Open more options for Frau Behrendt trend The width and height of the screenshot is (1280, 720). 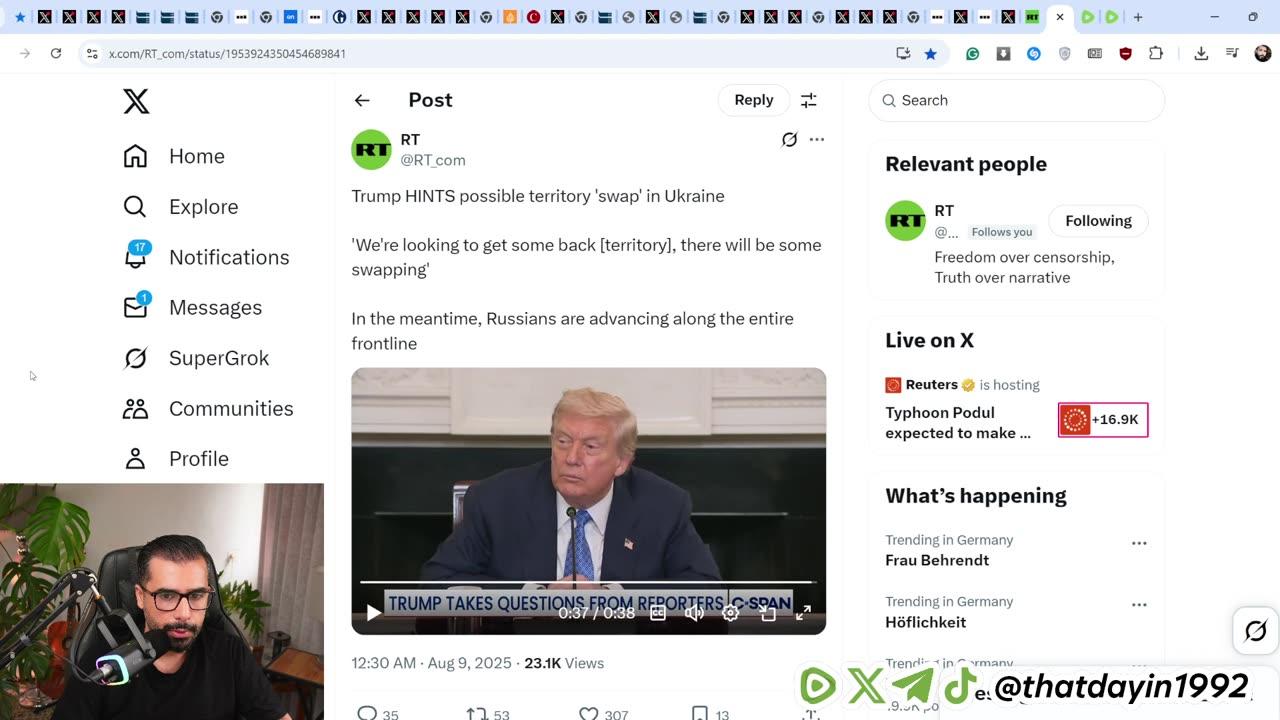[x=1139, y=543]
